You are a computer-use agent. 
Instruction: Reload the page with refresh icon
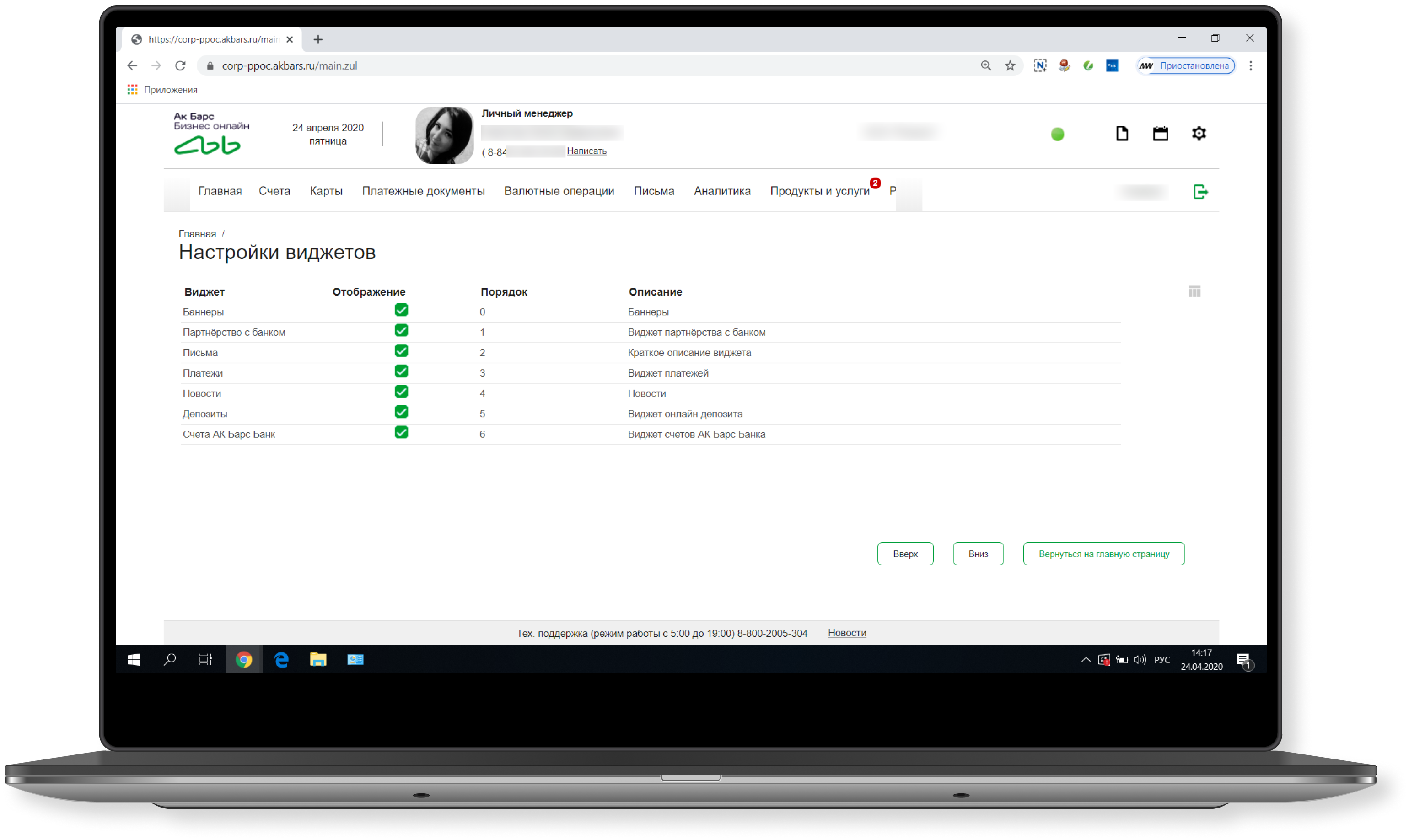tap(180, 66)
